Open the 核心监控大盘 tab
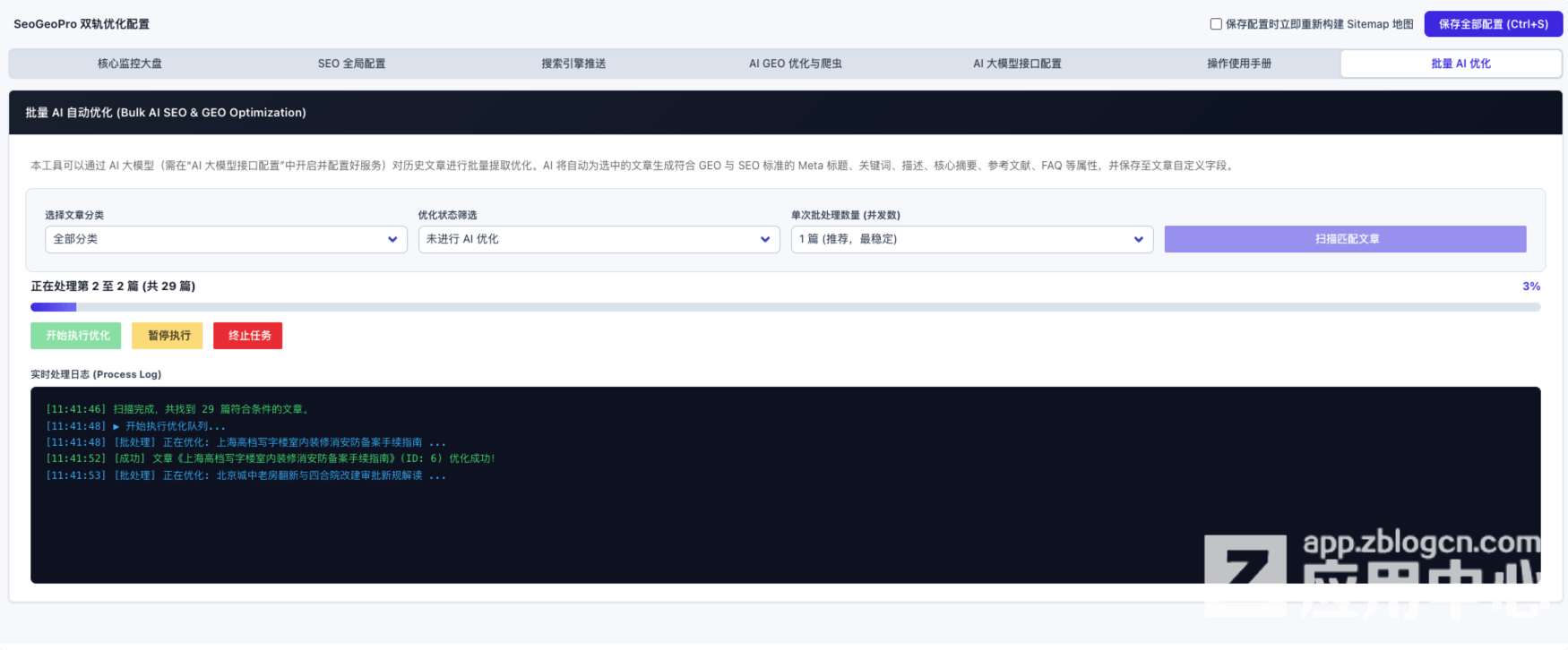The width and height of the screenshot is (1568, 650). (130, 64)
